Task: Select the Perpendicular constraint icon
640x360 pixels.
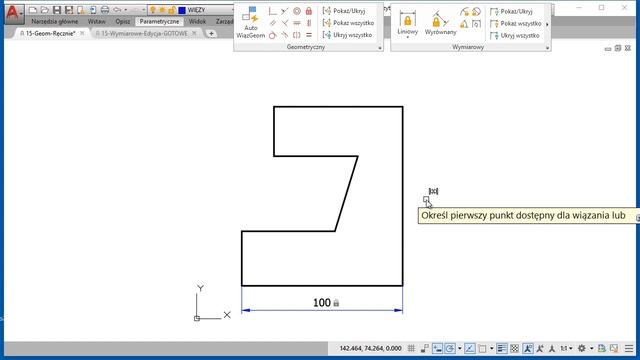Action: point(285,23)
